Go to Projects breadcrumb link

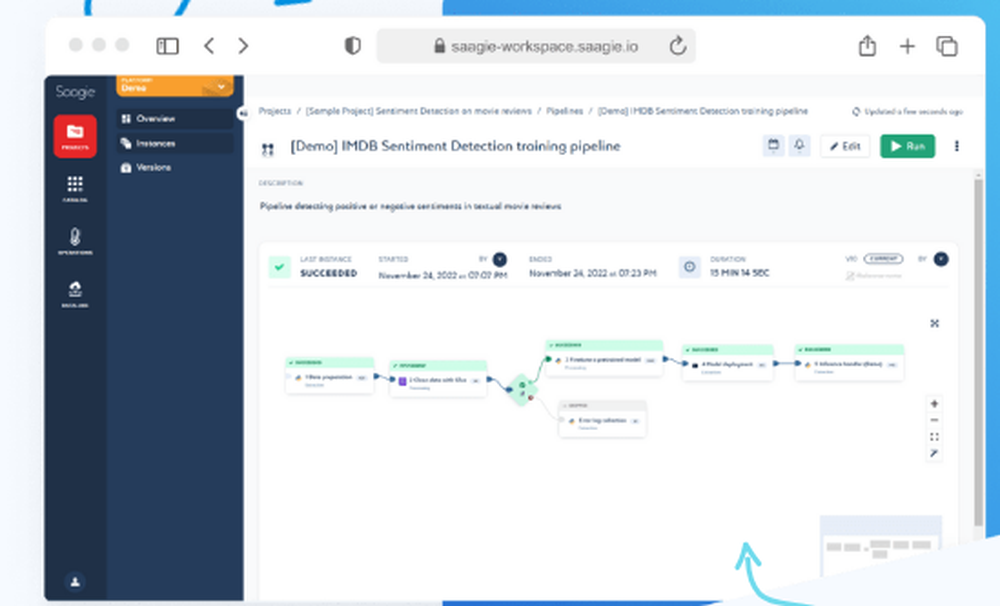274,111
